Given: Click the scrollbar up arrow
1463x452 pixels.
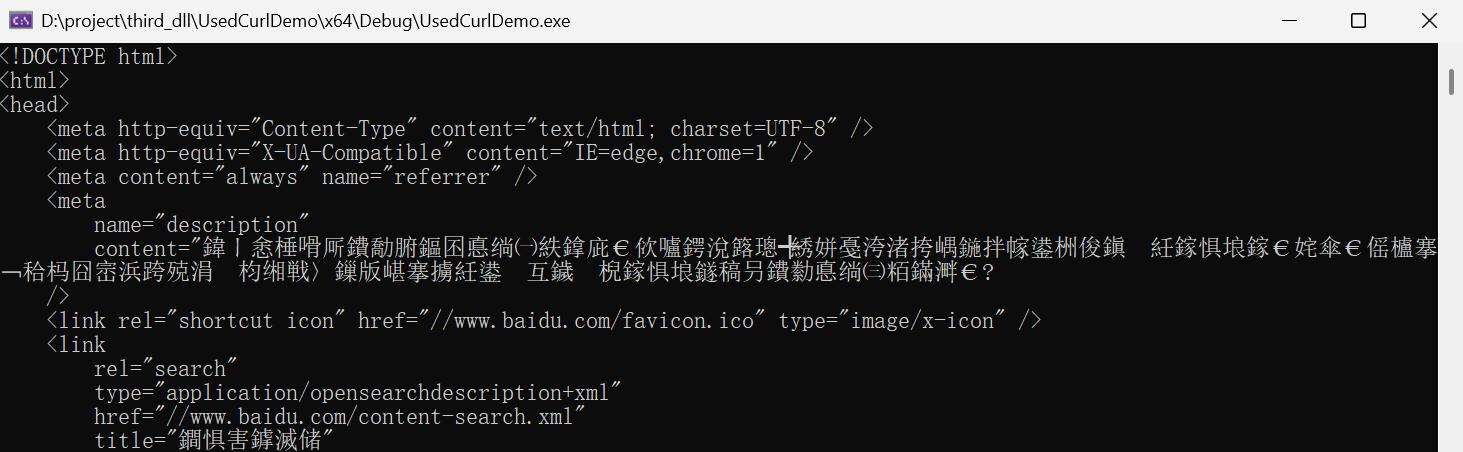Looking at the screenshot, I should pyautogui.click(x=1451, y=53).
